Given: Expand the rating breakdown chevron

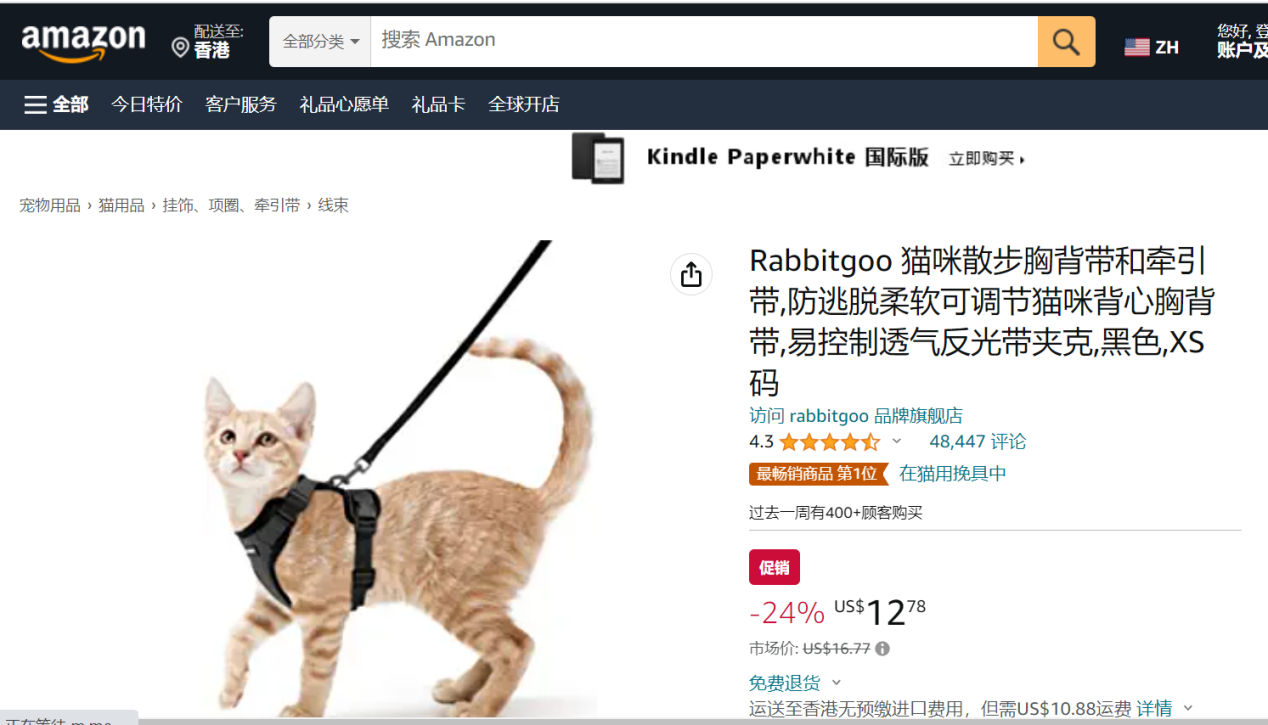Looking at the screenshot, I should click(x=897, y=441).
